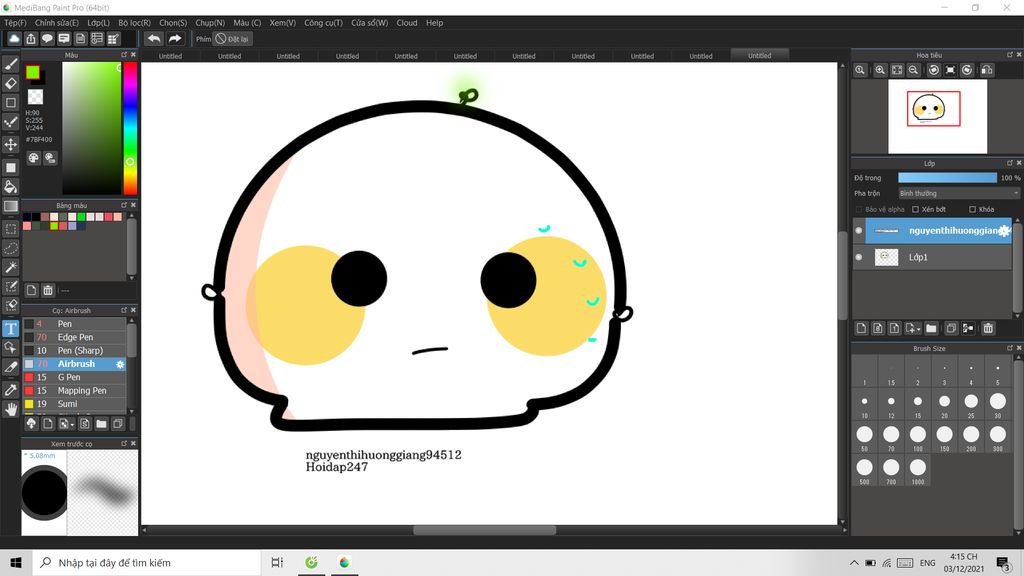Select the rectangular Select tool
This screenshot has height=576, width=1024.
pyautogui.click(x=11, y=229)
